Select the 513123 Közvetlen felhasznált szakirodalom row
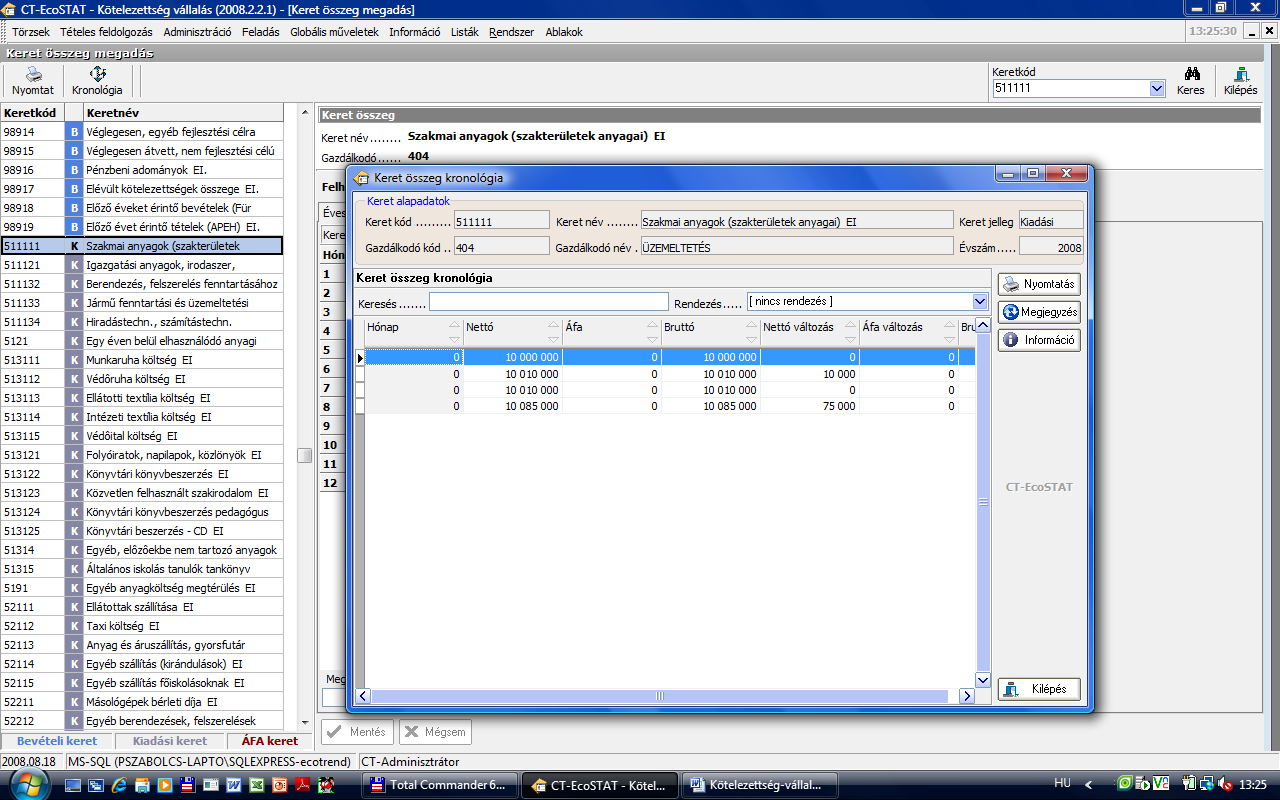The height and width of the screenshot is (800, 1280). click(142, 492)
